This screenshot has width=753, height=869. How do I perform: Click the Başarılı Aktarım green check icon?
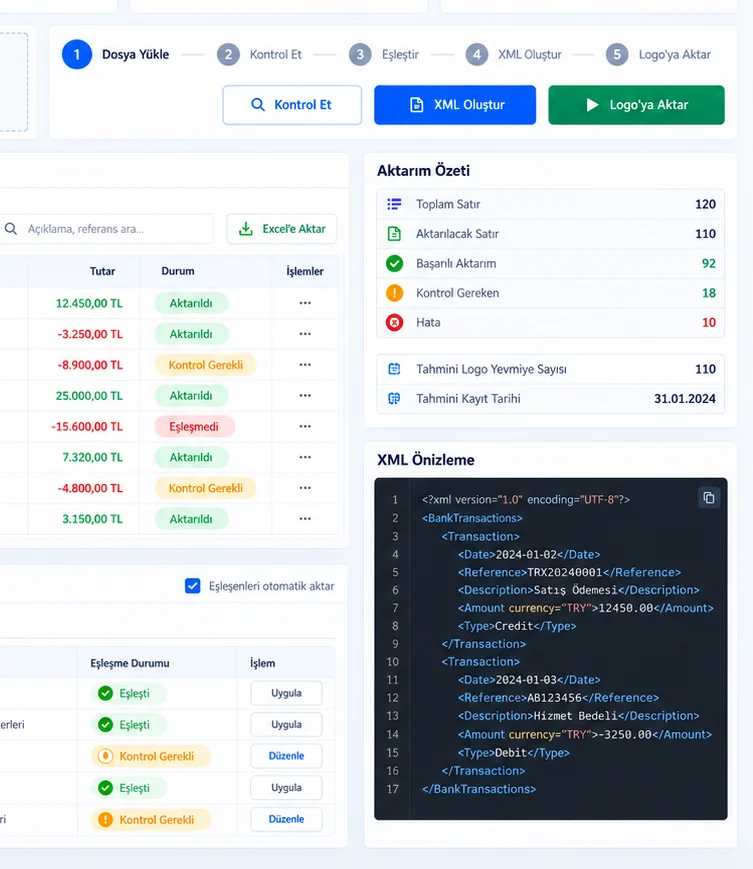395,263
